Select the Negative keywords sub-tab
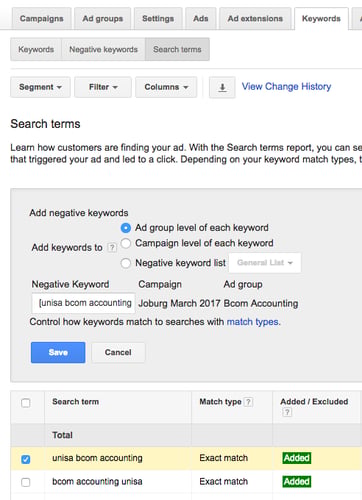 click(x=103, y=49)
